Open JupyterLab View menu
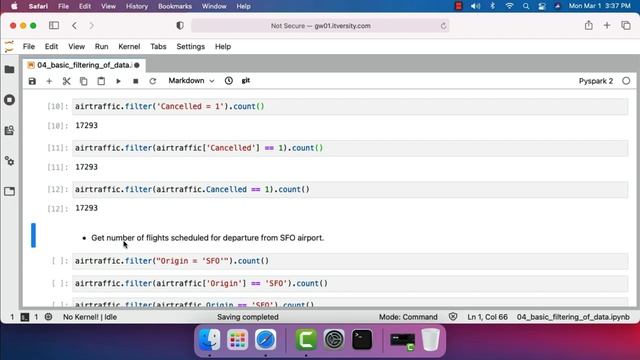 (x=76, y=47)
